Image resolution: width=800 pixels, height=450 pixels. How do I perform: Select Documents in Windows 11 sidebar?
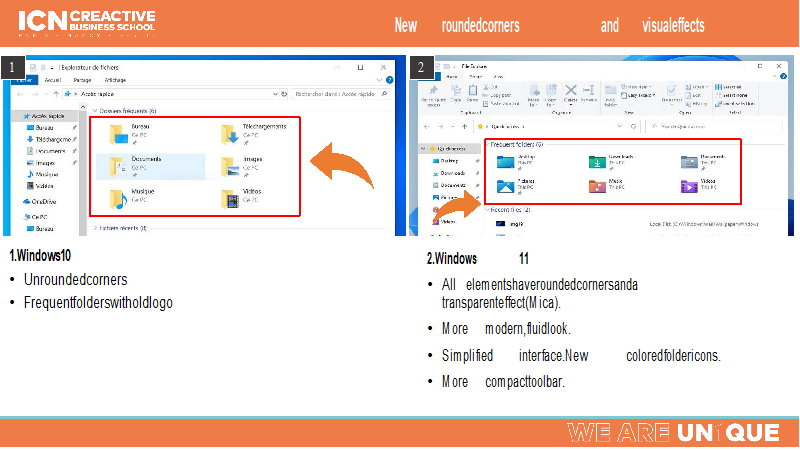(x=452, y=184)
